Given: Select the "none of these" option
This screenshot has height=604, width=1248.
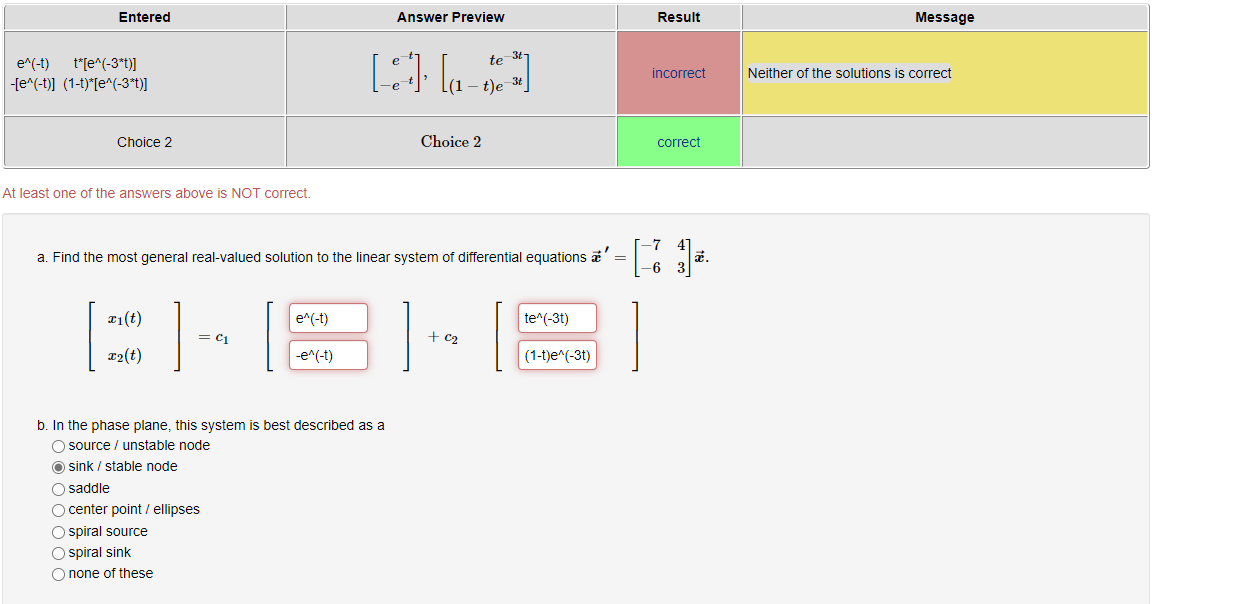Looking at the screenshot, I should 58,573.
